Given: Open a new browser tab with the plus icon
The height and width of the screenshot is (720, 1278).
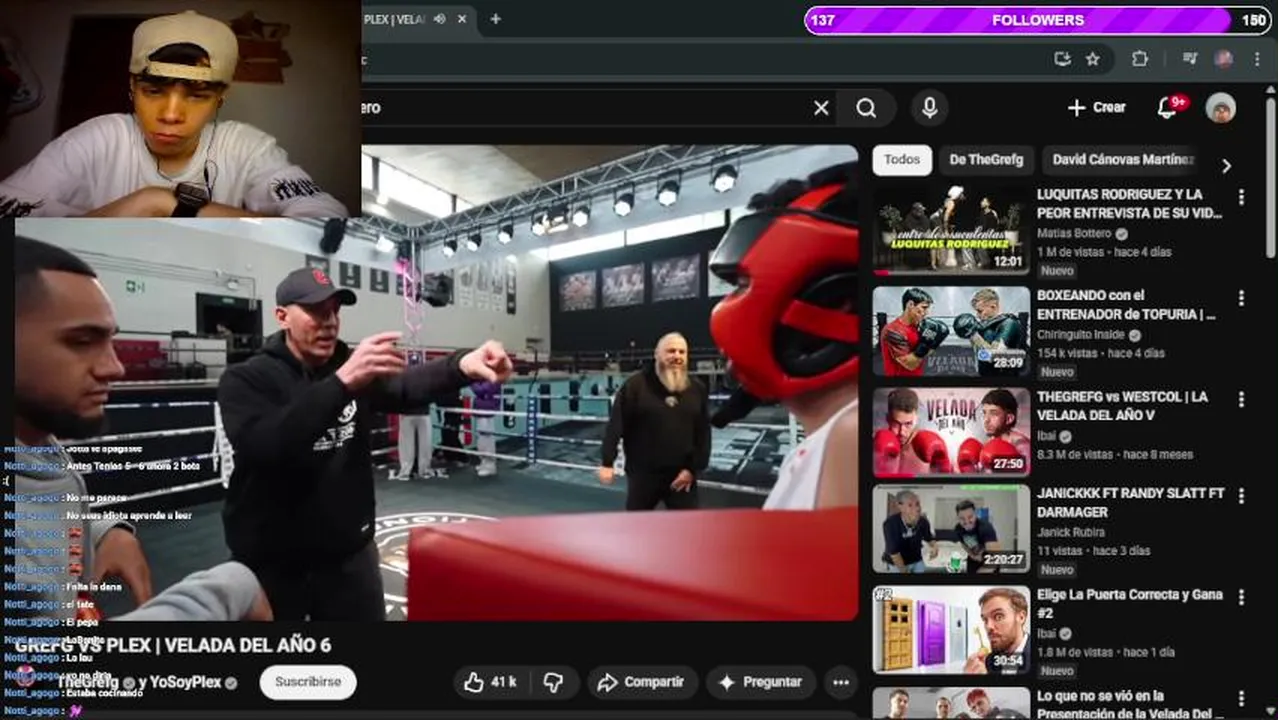Looking at the screenshot, I should 495,19.
